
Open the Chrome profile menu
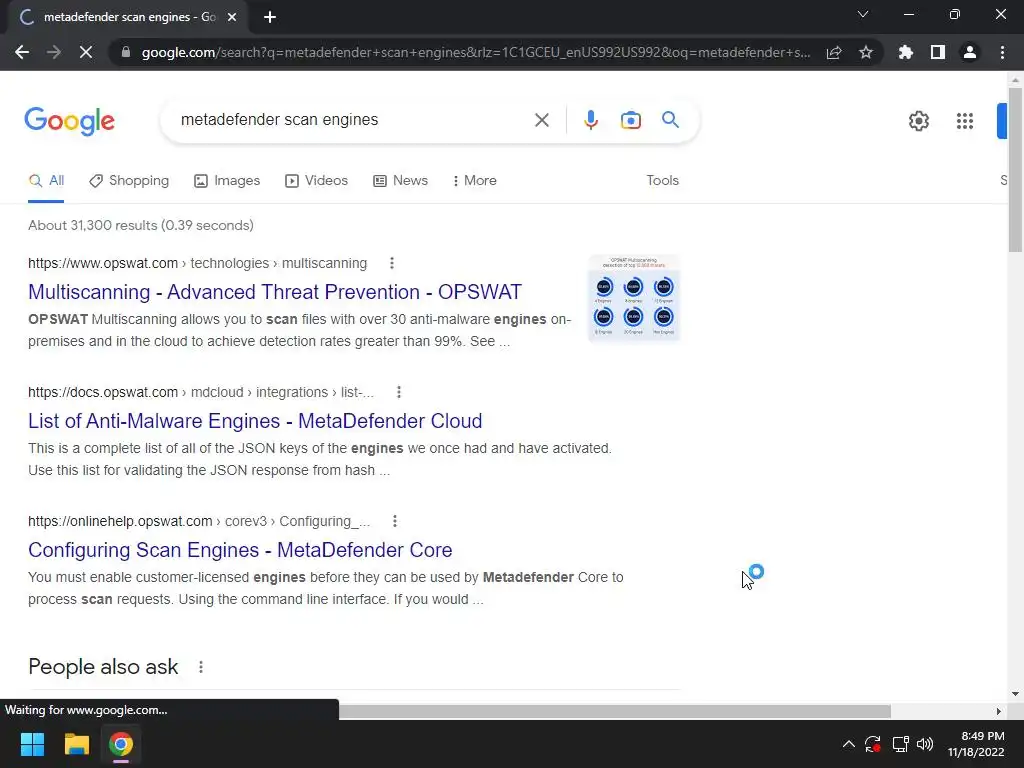(970, 52)
